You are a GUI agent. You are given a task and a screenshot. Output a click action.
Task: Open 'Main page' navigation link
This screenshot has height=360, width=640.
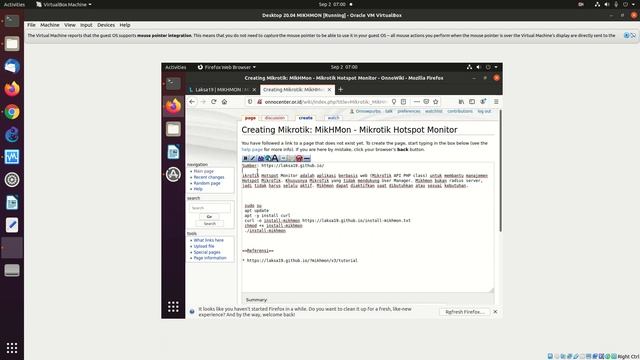tap(204, 171)
